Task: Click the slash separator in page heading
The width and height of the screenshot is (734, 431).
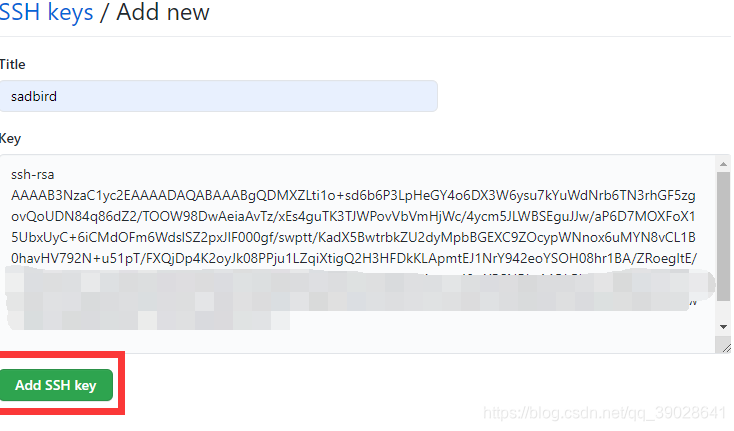Action: click(x=105, y=12)
